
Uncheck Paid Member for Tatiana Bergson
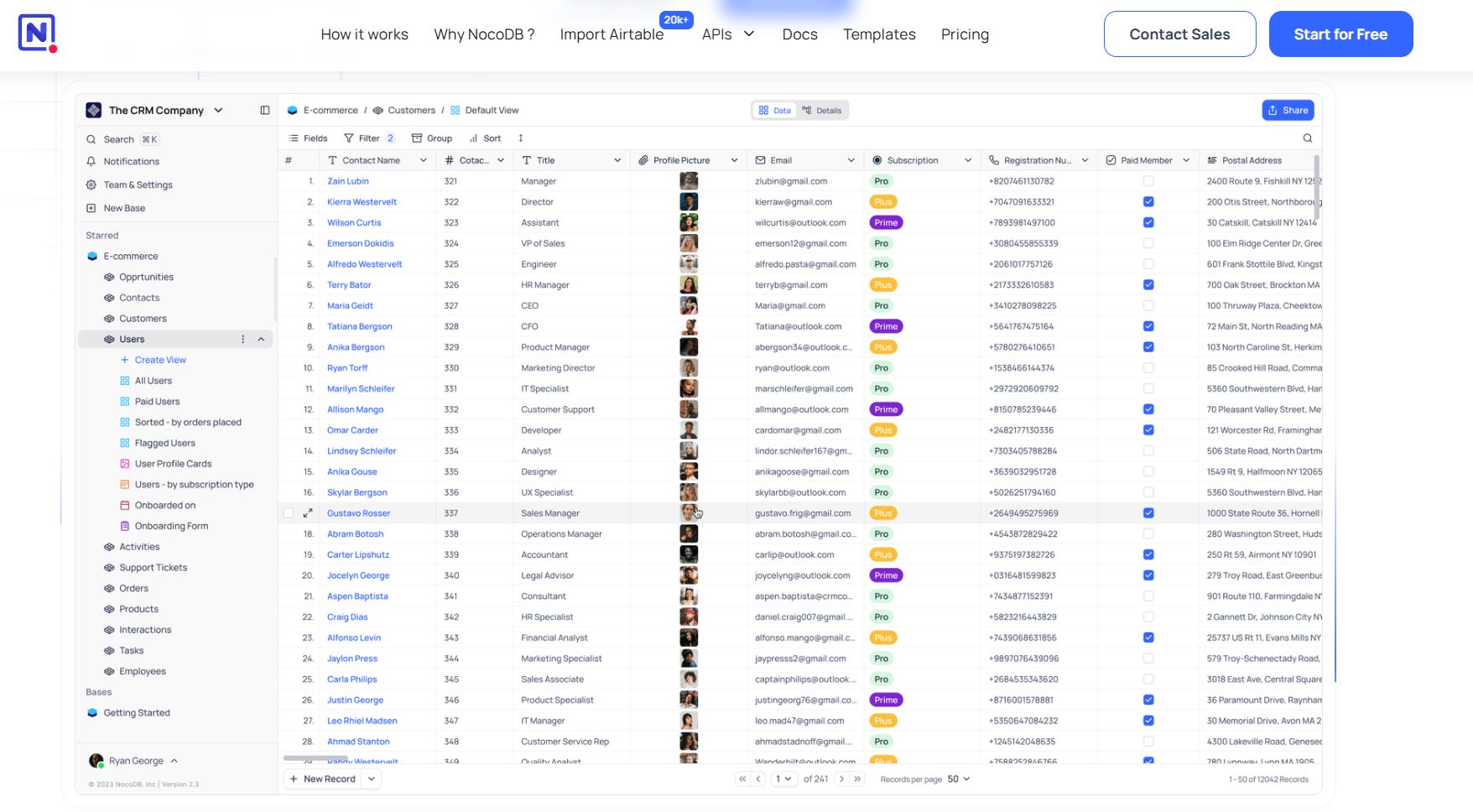pyautogui.click(x=1148, y=326)
